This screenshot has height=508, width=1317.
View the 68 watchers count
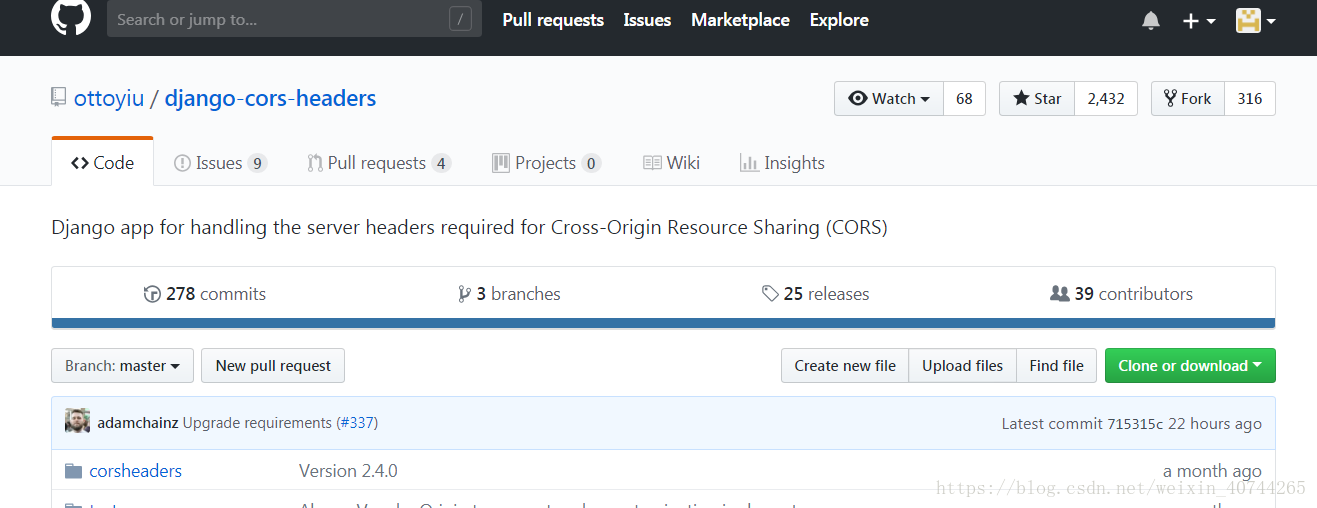(964, 98)
